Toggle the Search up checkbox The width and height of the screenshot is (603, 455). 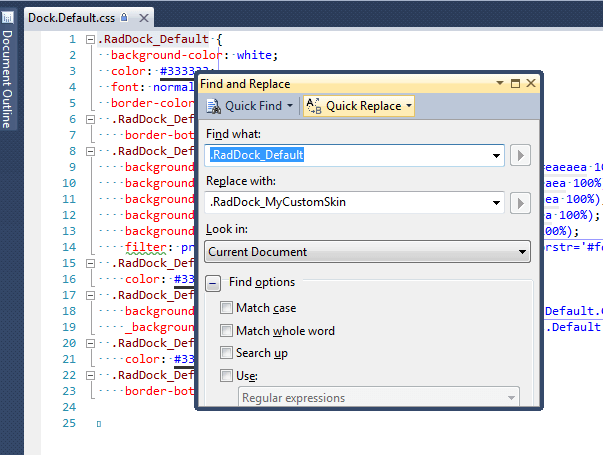tap(227, 353)
